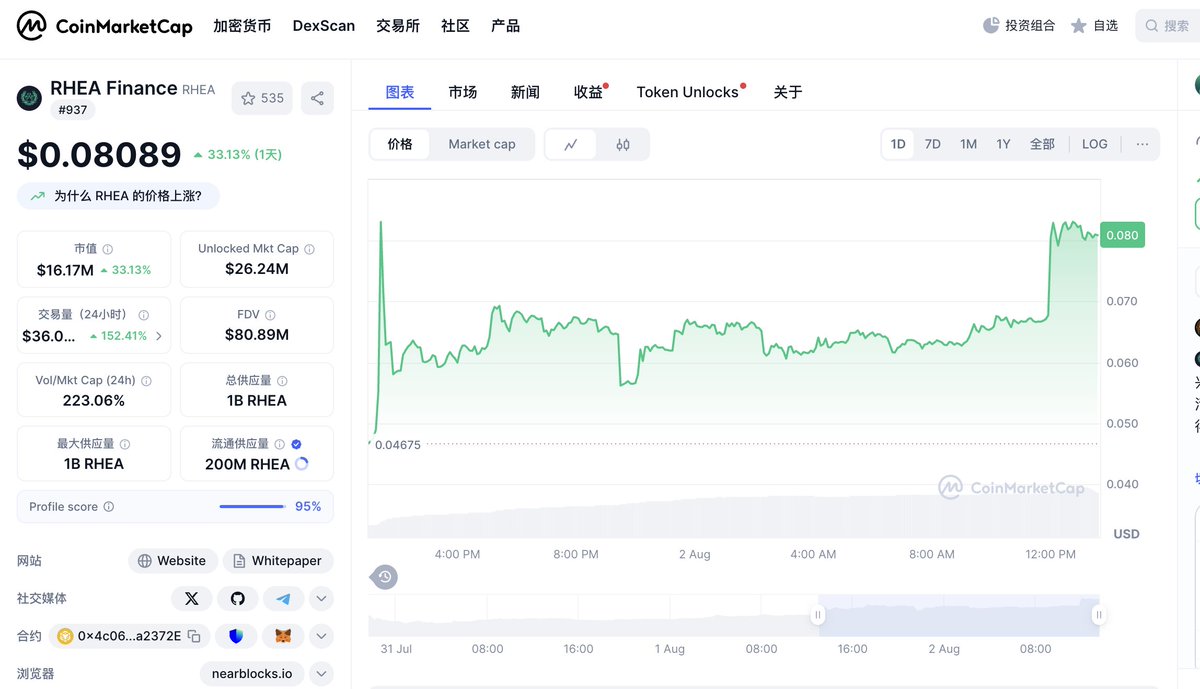Open the 社区 menu
The width and height of the screenshot is (1200, 689).
point(455,26)
